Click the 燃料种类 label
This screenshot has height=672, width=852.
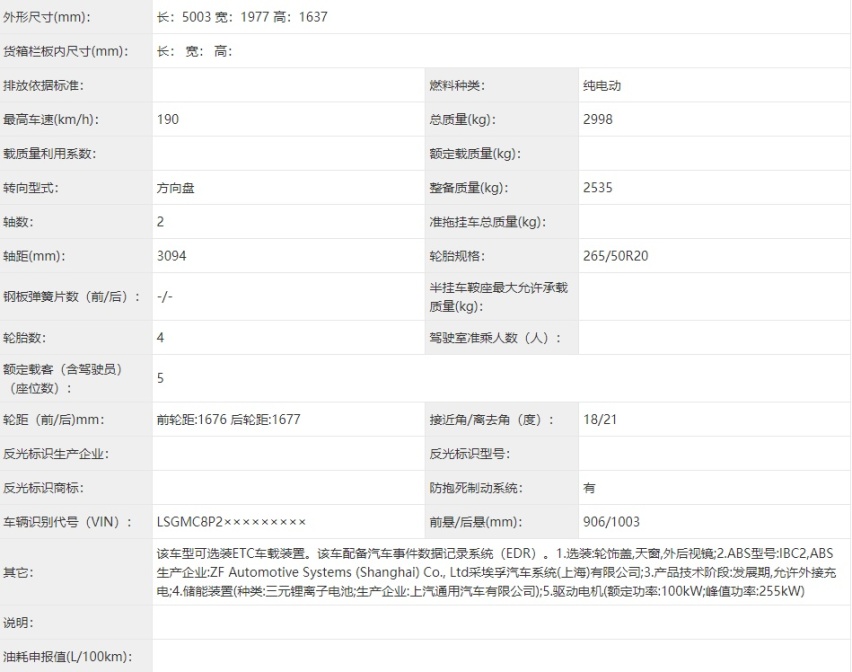tap(456, 85)
